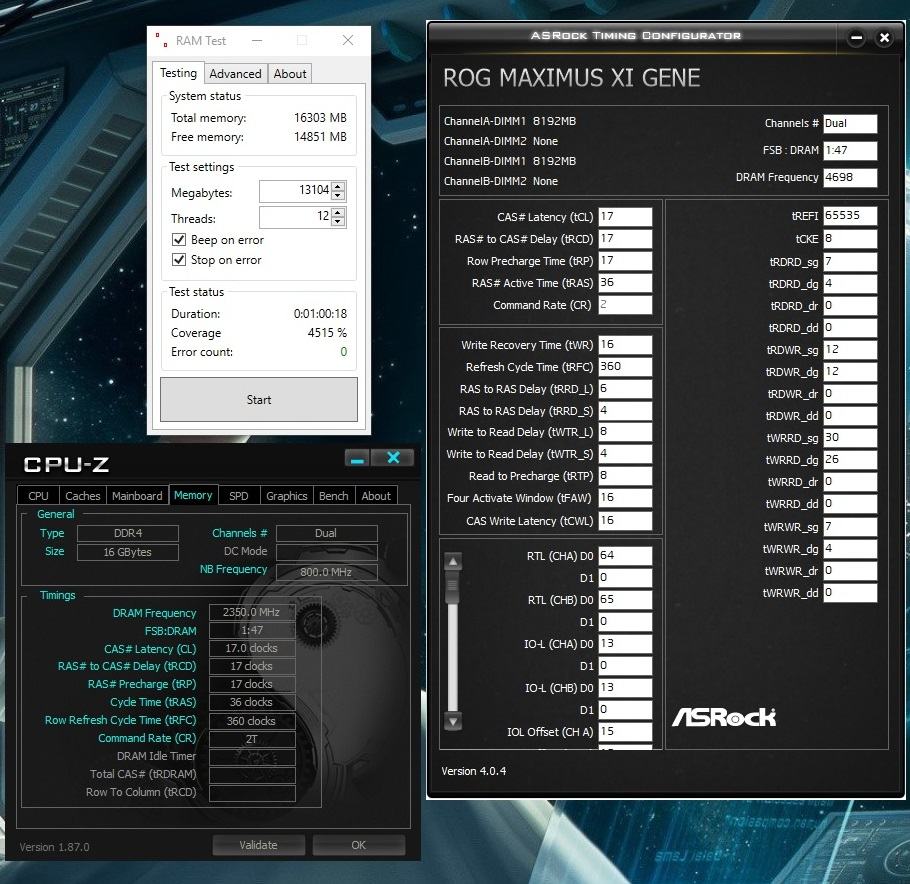
Task: Open the Bench tab in CPU-Z
Action: pos(334,496)
